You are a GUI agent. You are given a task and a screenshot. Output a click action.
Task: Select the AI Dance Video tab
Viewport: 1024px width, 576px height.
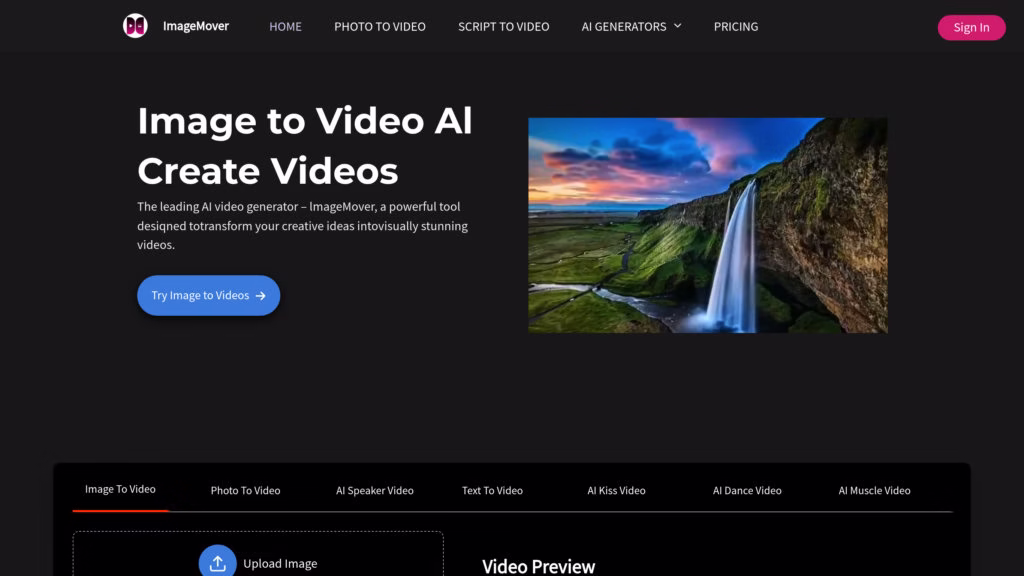click(746, 490)
